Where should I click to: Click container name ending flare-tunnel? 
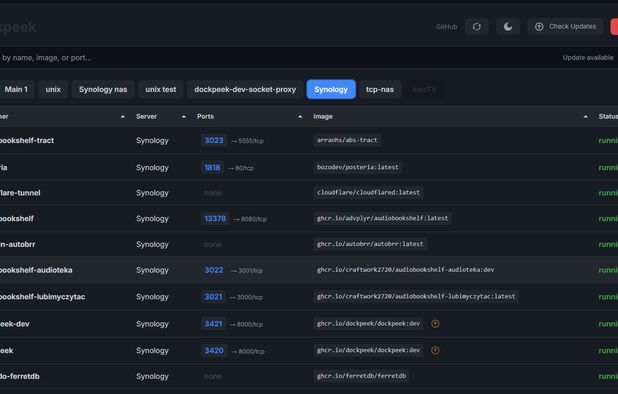20,193
